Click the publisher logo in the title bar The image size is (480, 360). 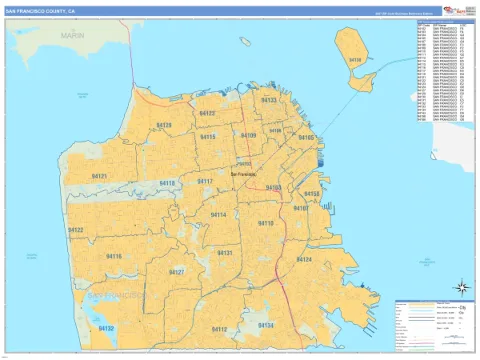454,11
